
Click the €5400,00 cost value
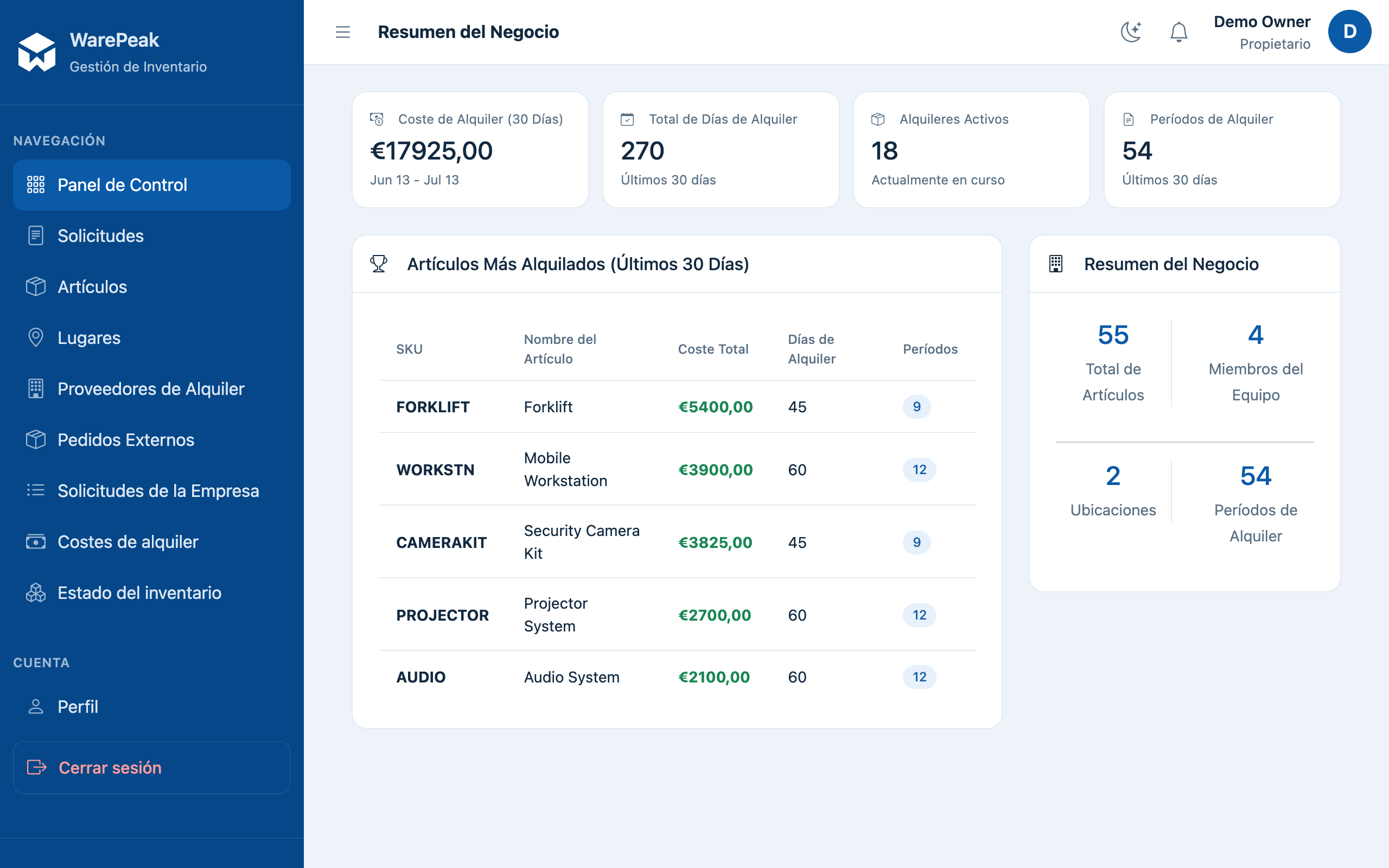coord(715,407)
